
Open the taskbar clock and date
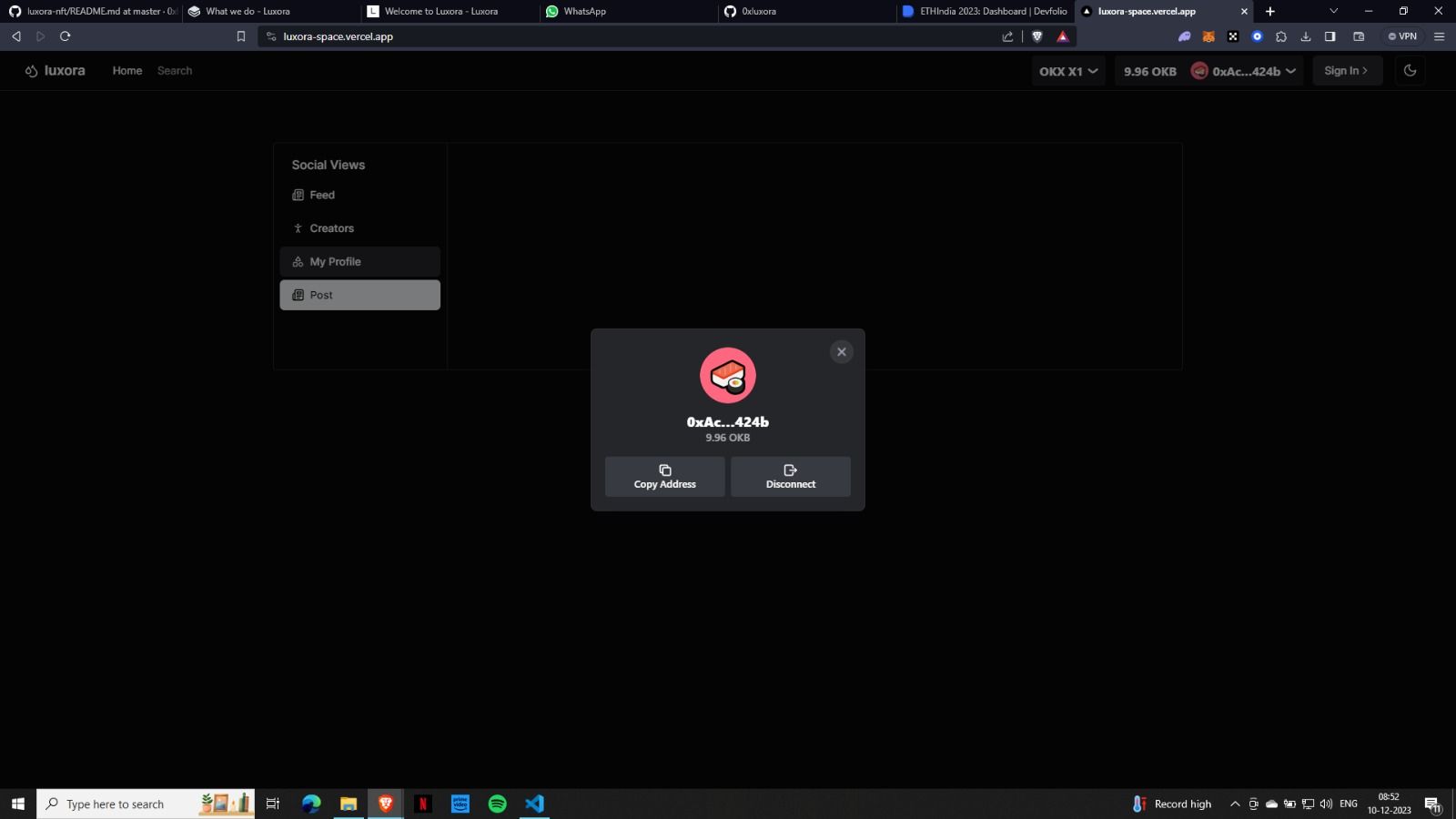[x=1389, y=804]
